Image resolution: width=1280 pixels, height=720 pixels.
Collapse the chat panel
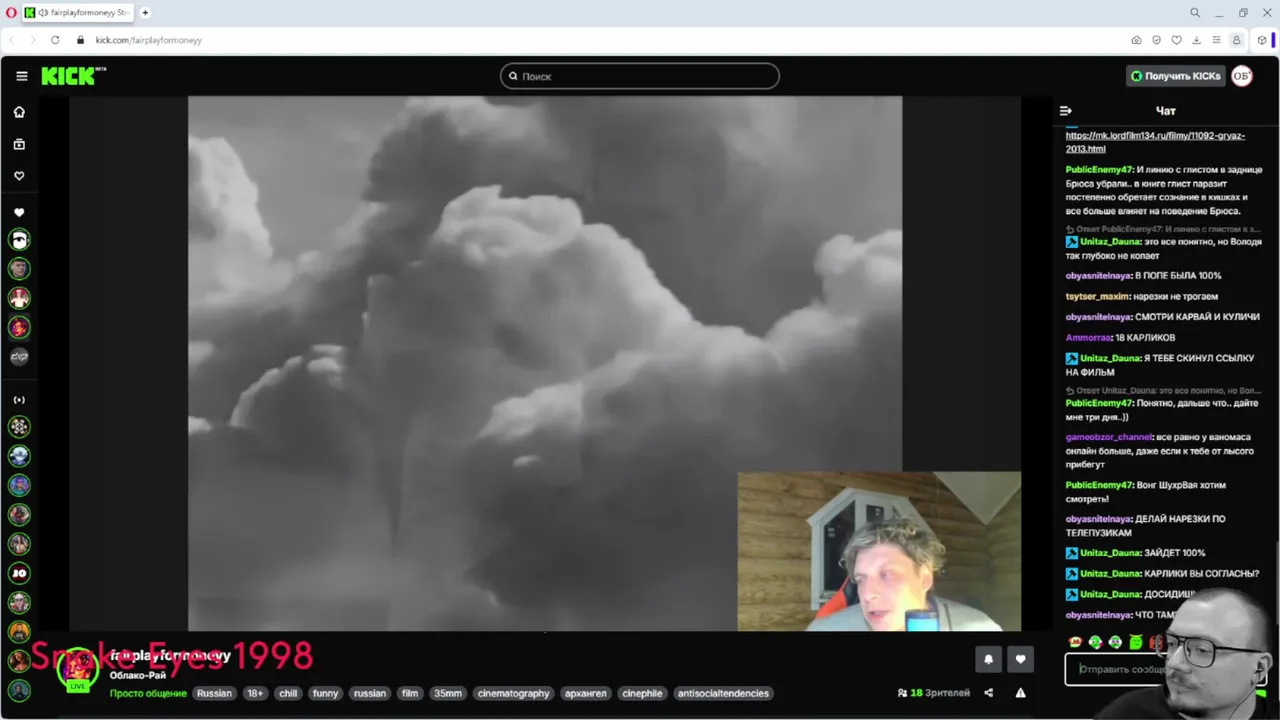tap(1066, 111)
